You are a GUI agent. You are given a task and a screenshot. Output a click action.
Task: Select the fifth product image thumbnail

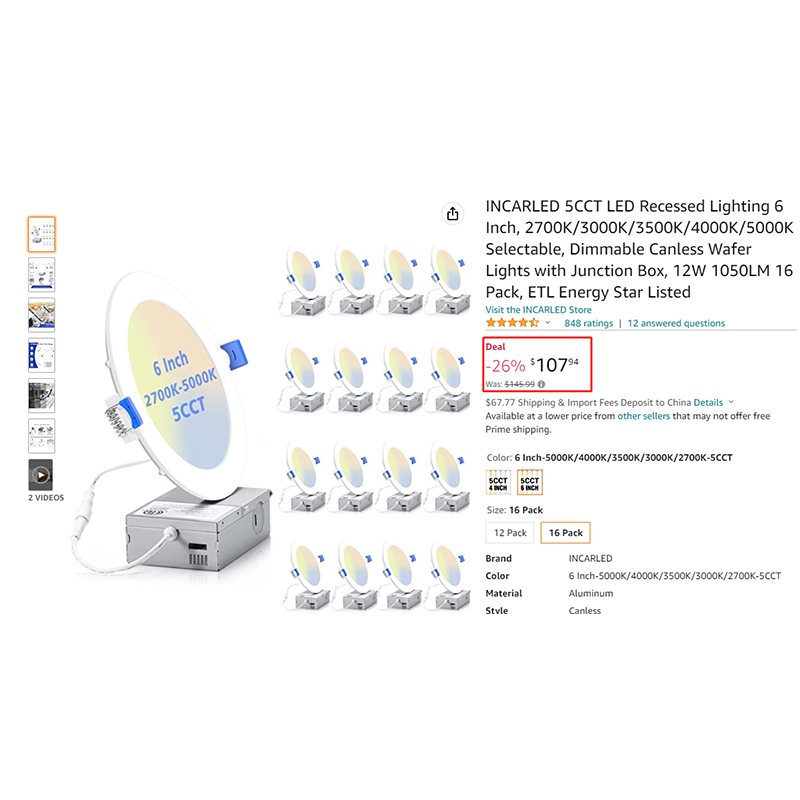tap(42, 395)
